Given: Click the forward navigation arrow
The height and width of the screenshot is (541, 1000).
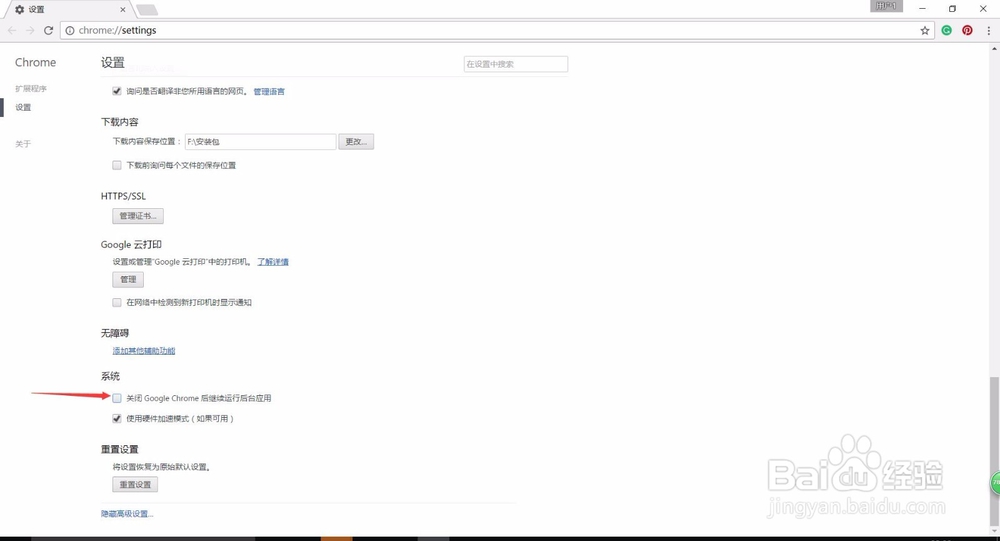Looking at the screenshot, I should pyautogui.click(x=30, y=30).
